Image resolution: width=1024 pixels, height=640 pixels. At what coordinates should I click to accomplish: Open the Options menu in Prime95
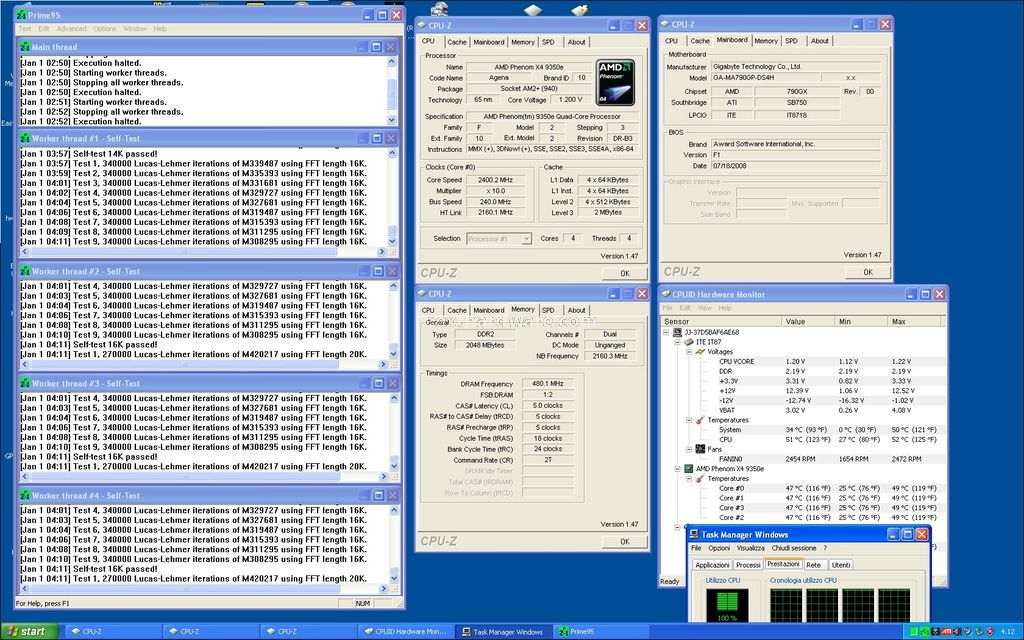coord(104,29)
